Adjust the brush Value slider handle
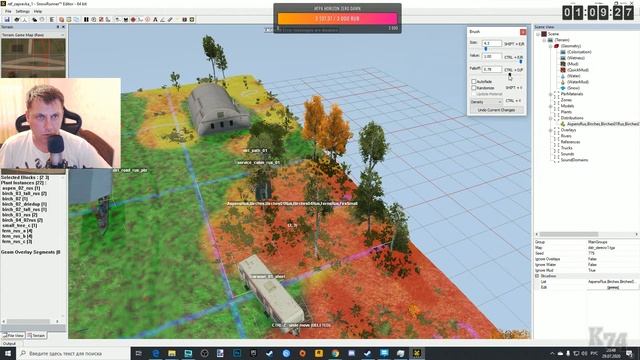This screenshot has height=360, width=640. tap(521, 62)
